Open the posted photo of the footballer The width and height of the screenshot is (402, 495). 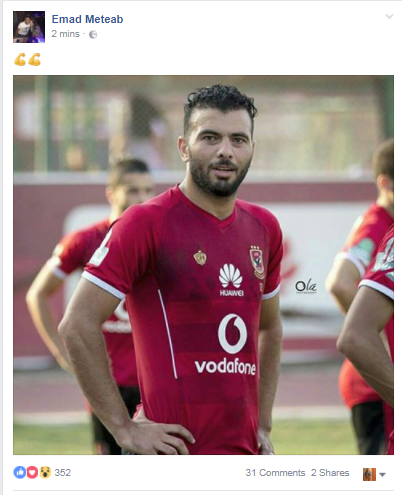tap(203, 265)
